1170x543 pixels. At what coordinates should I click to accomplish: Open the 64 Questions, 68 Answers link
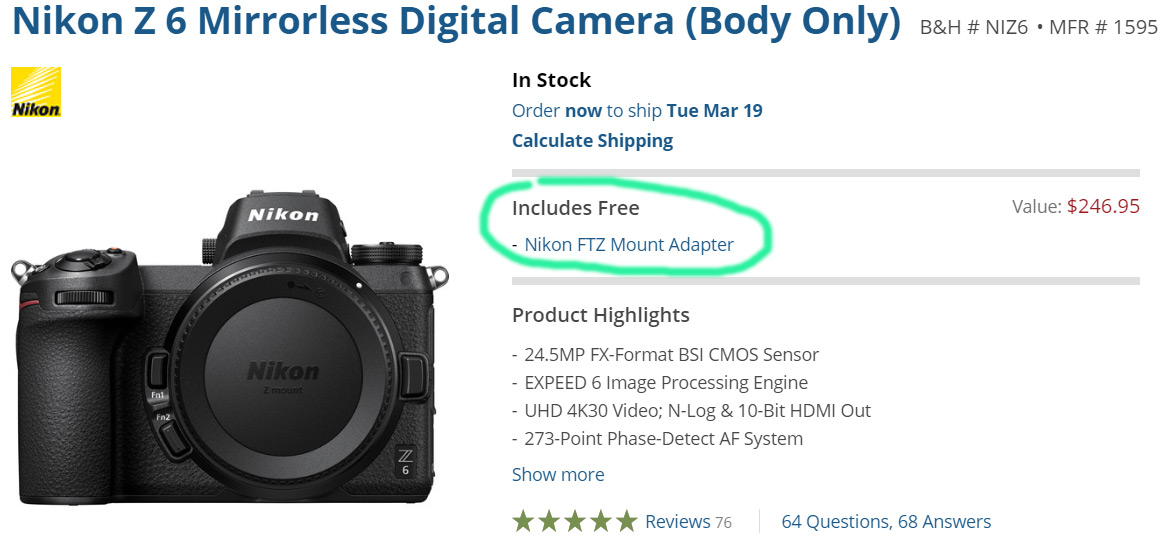(886, 521)
